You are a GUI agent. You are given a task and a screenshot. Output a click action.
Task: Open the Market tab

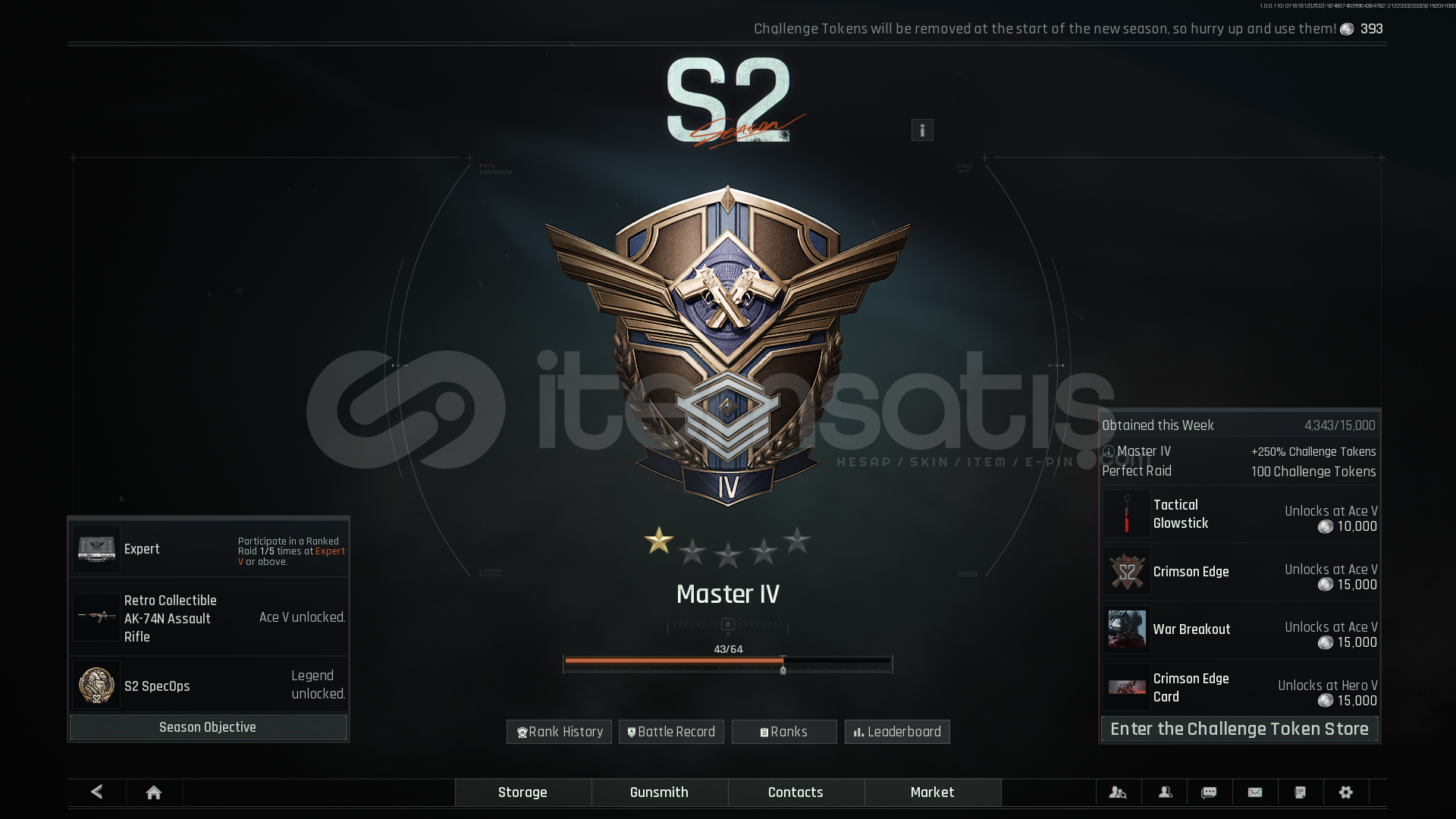tap(932, 792)
